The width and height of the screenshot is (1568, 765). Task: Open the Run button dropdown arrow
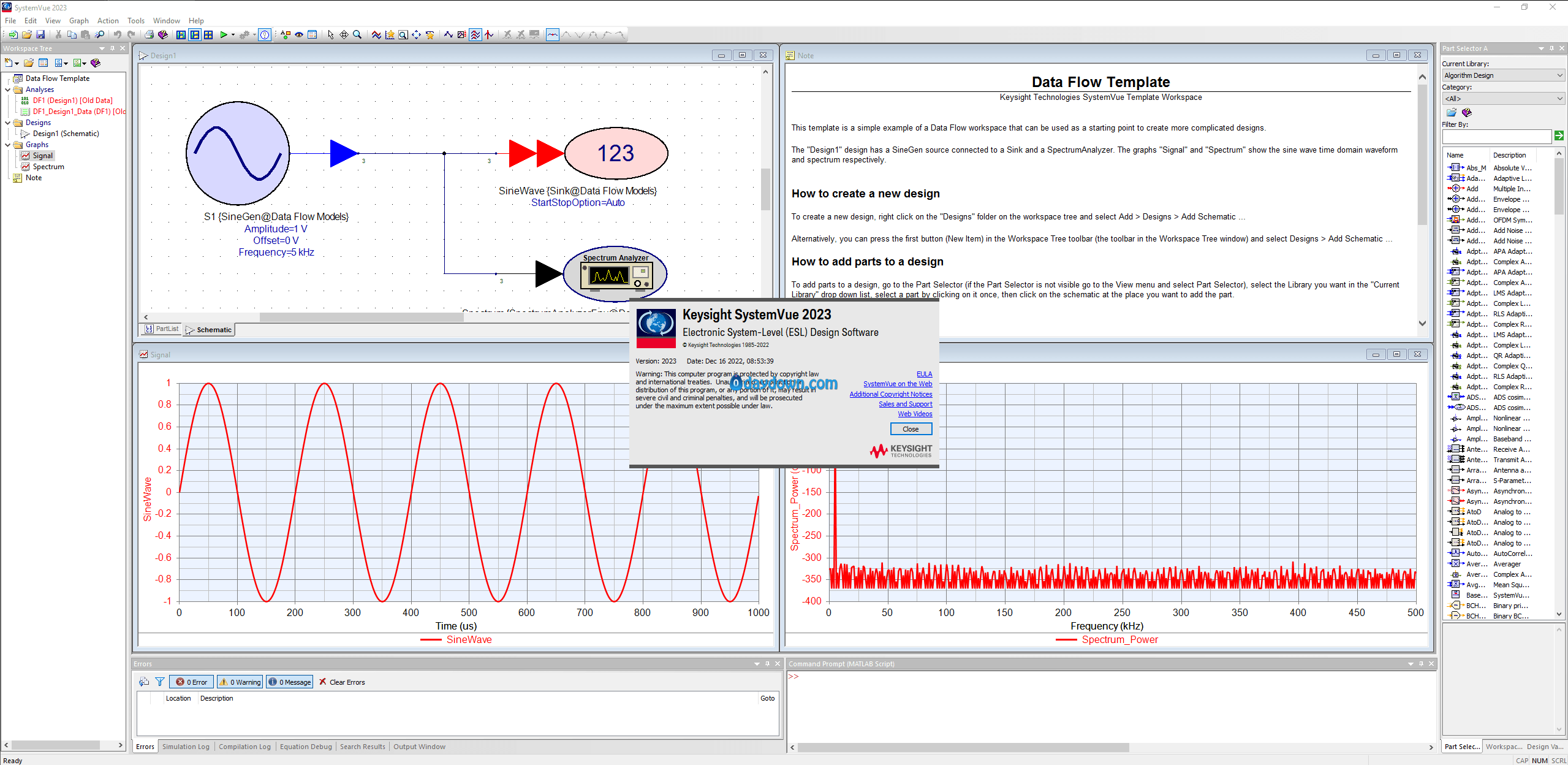[x=233, y=35]
